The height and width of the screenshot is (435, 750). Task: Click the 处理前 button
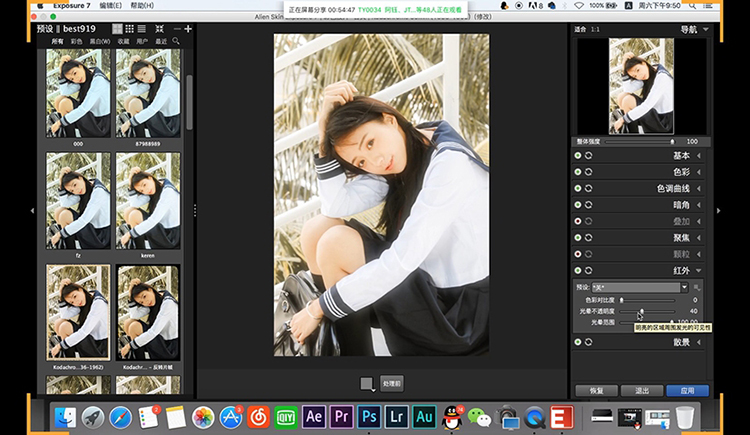point(392,384)
